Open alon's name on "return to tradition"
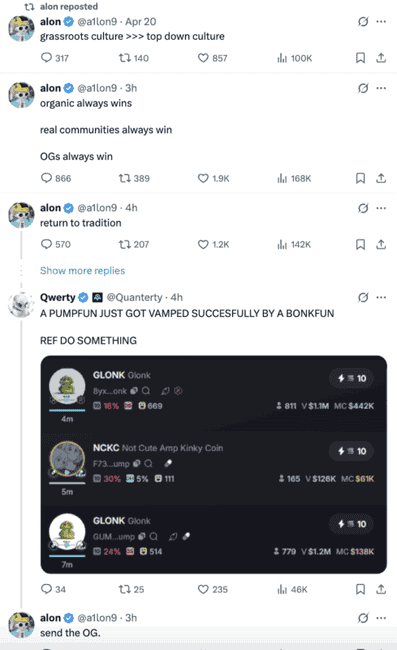 pyautogui.click(x=50, y=208)
